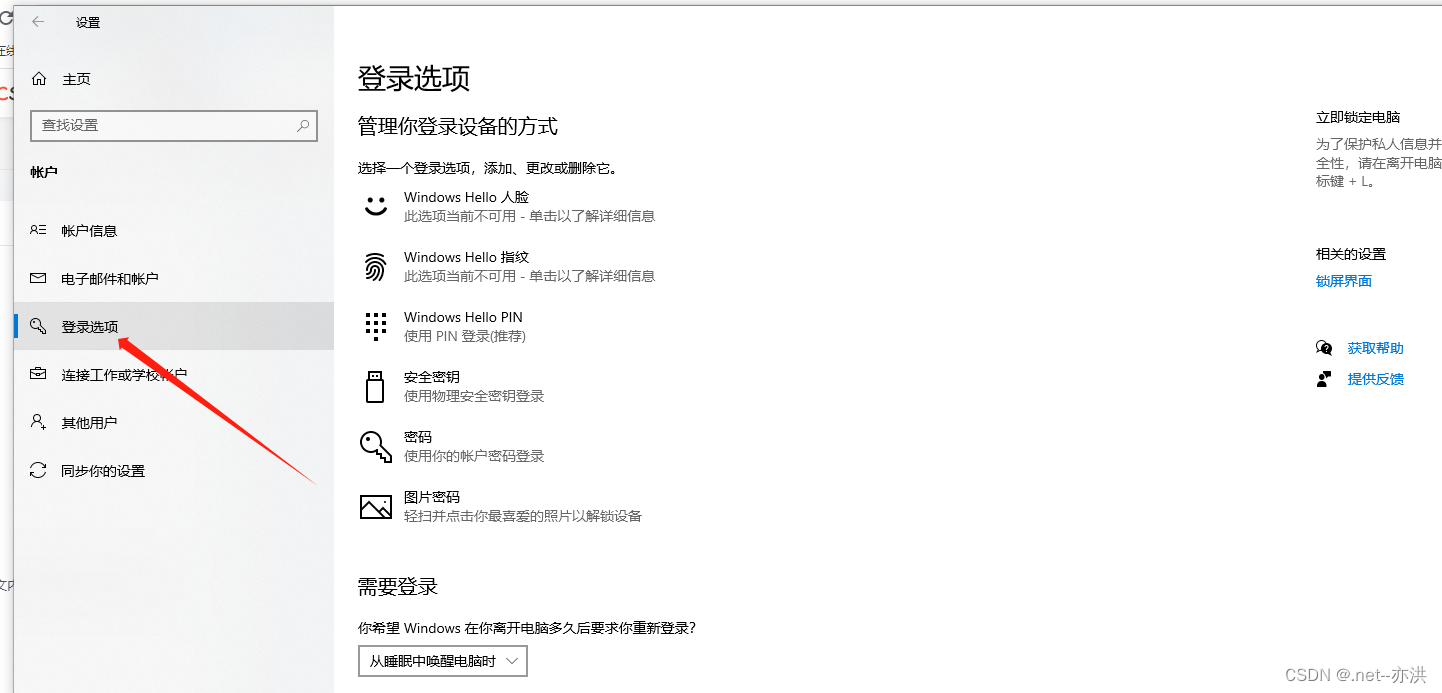Click the back arrow in Settings header
Image resolution: width=1442 pixels, height=693 pixels.
[x=38, y=21]
